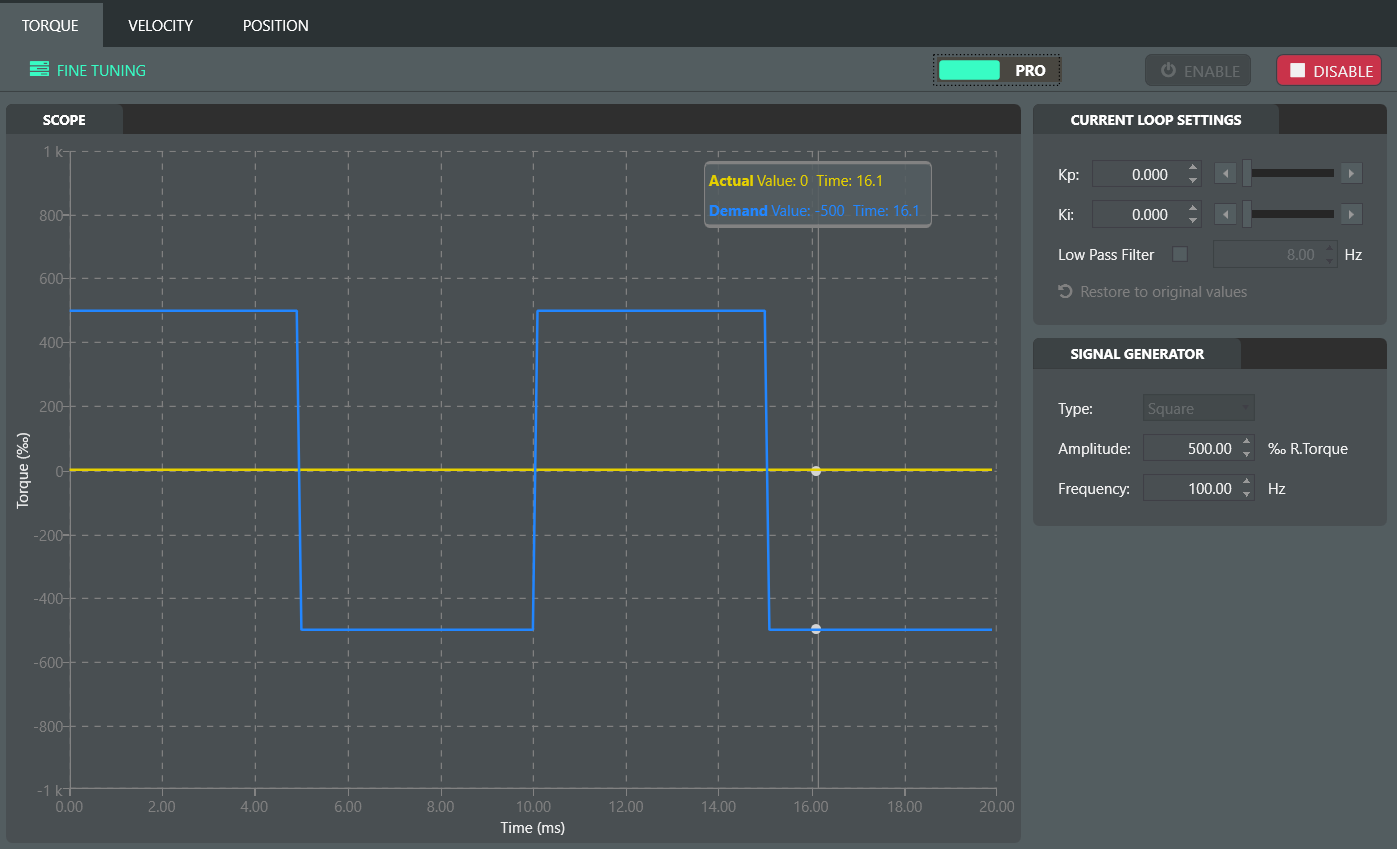Increase Ki with the up spinner arrow

pyautogui.click(x=1193, y=208)
